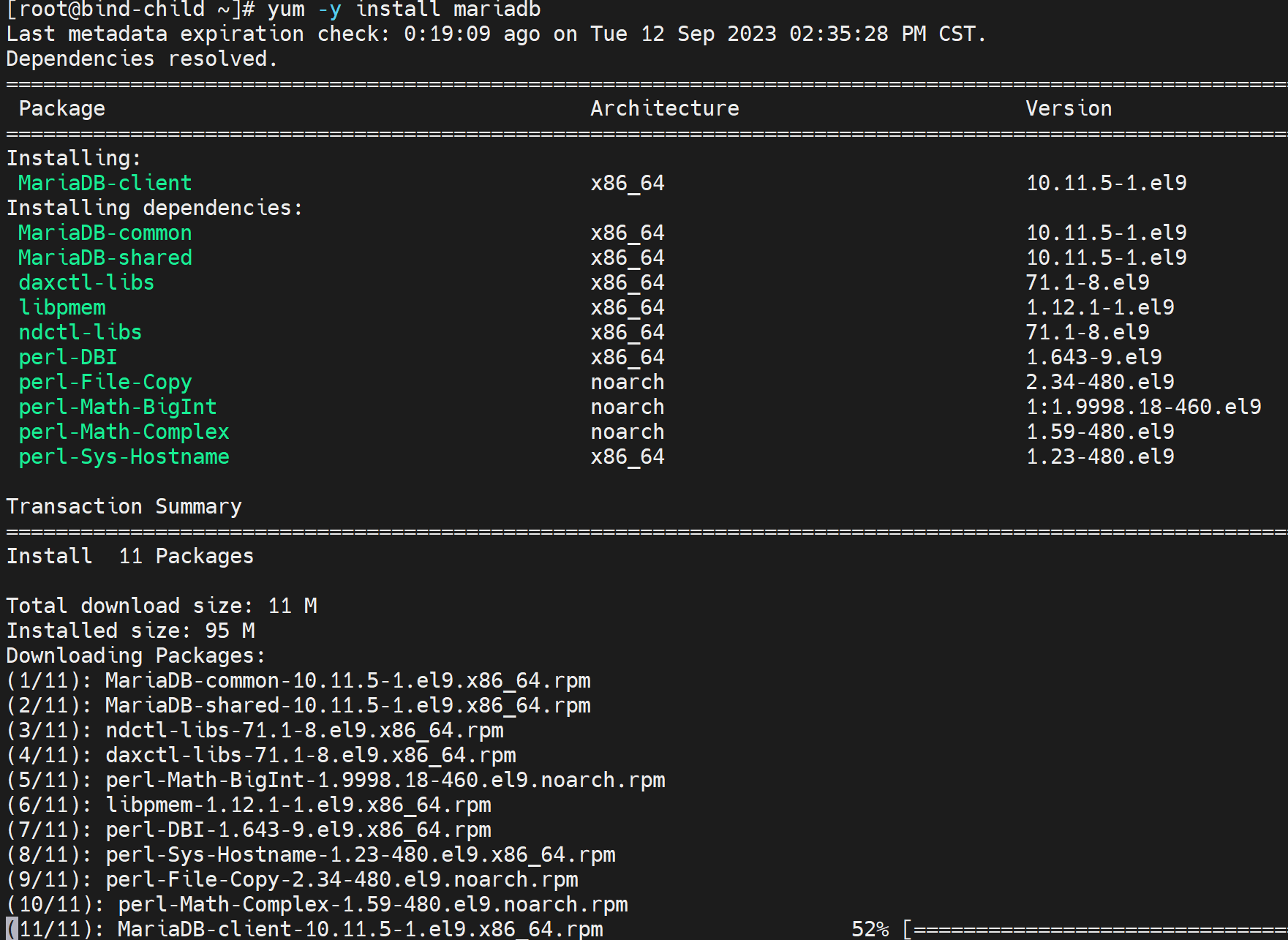Image resolution: width=1288 pixels, height=940 pixels.
Task: Click the Package column header
Action: click(x=62, y=108)
